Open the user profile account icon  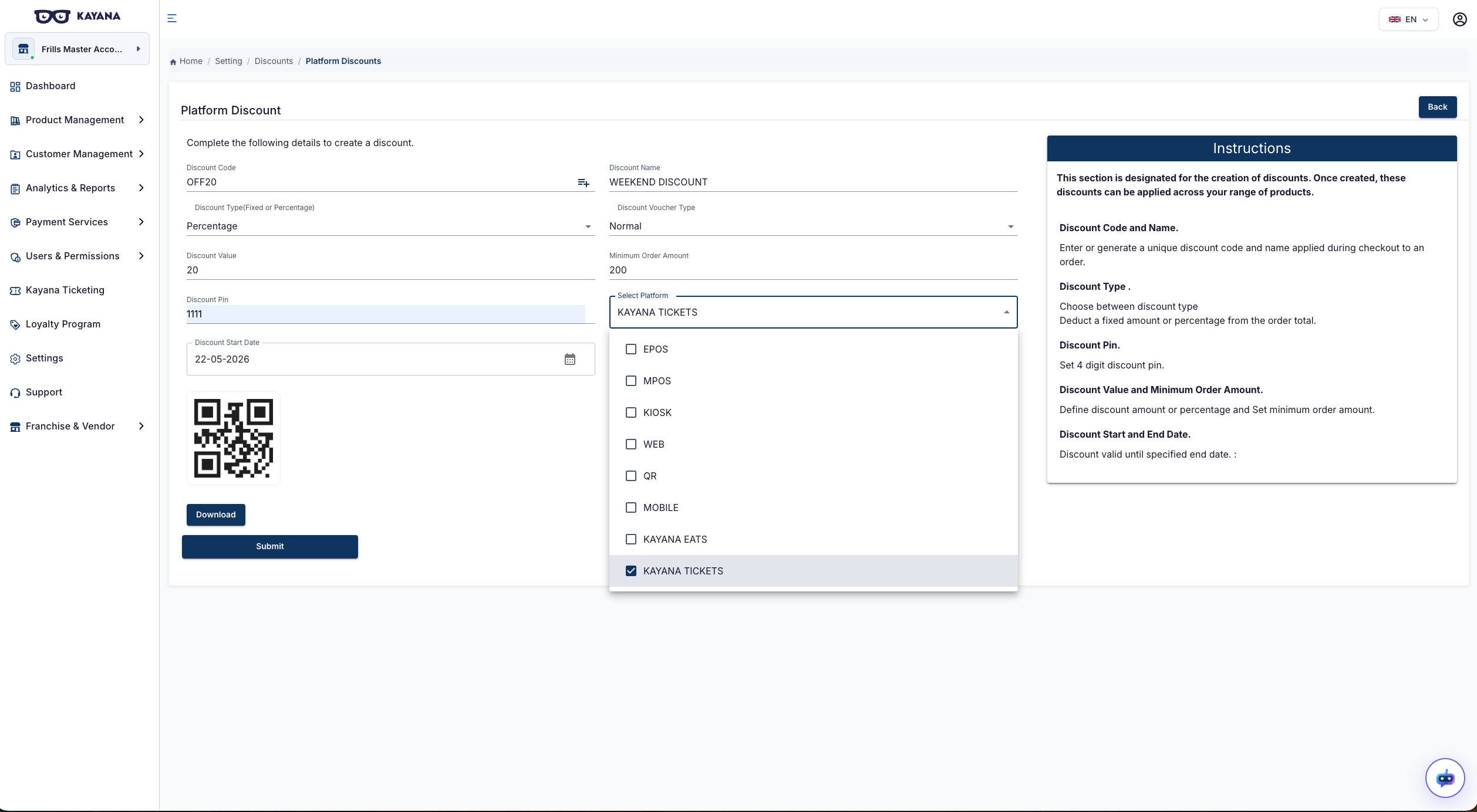[x=1459, y=19]
